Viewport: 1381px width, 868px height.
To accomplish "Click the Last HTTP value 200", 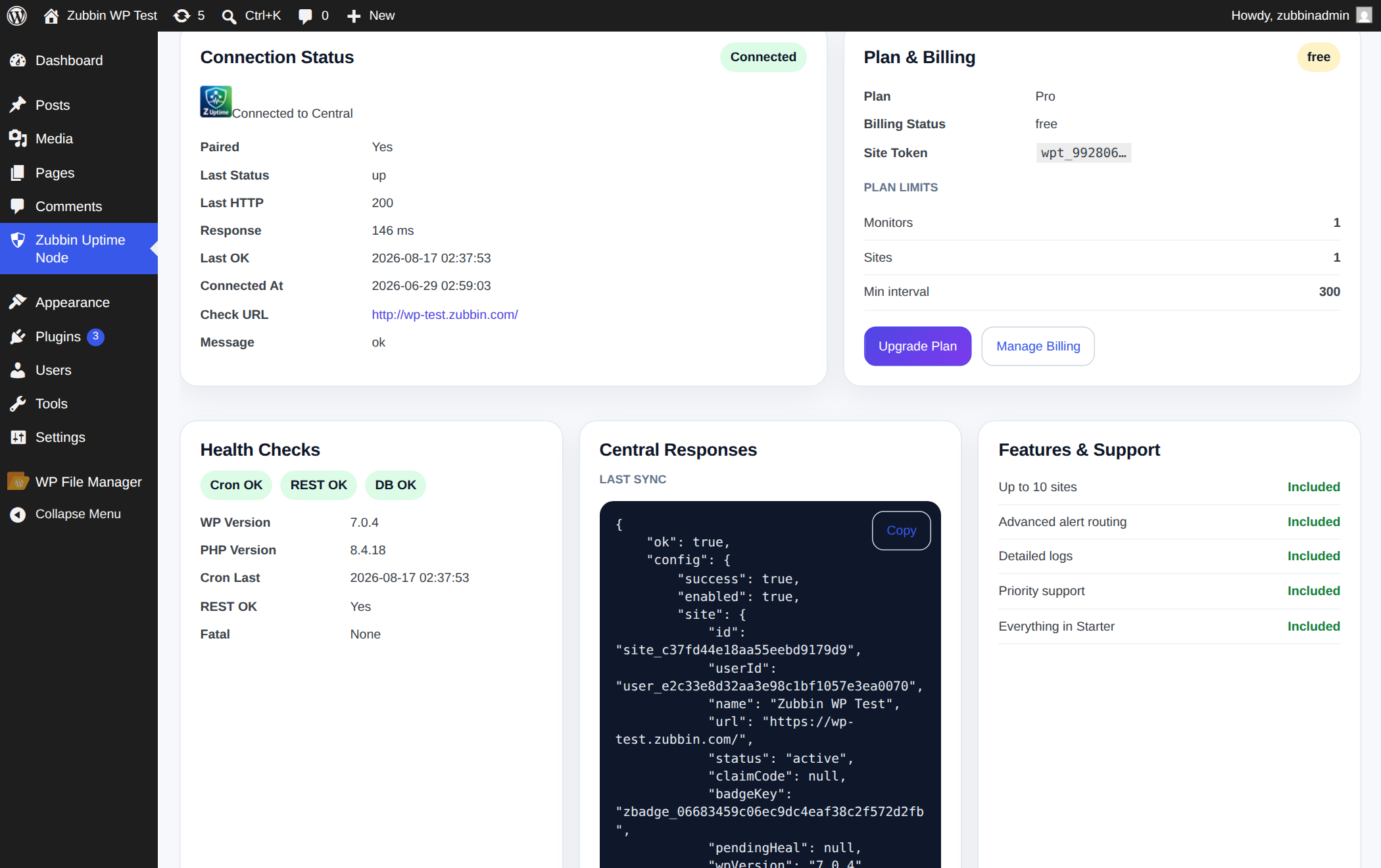I will tap(382, 203).
